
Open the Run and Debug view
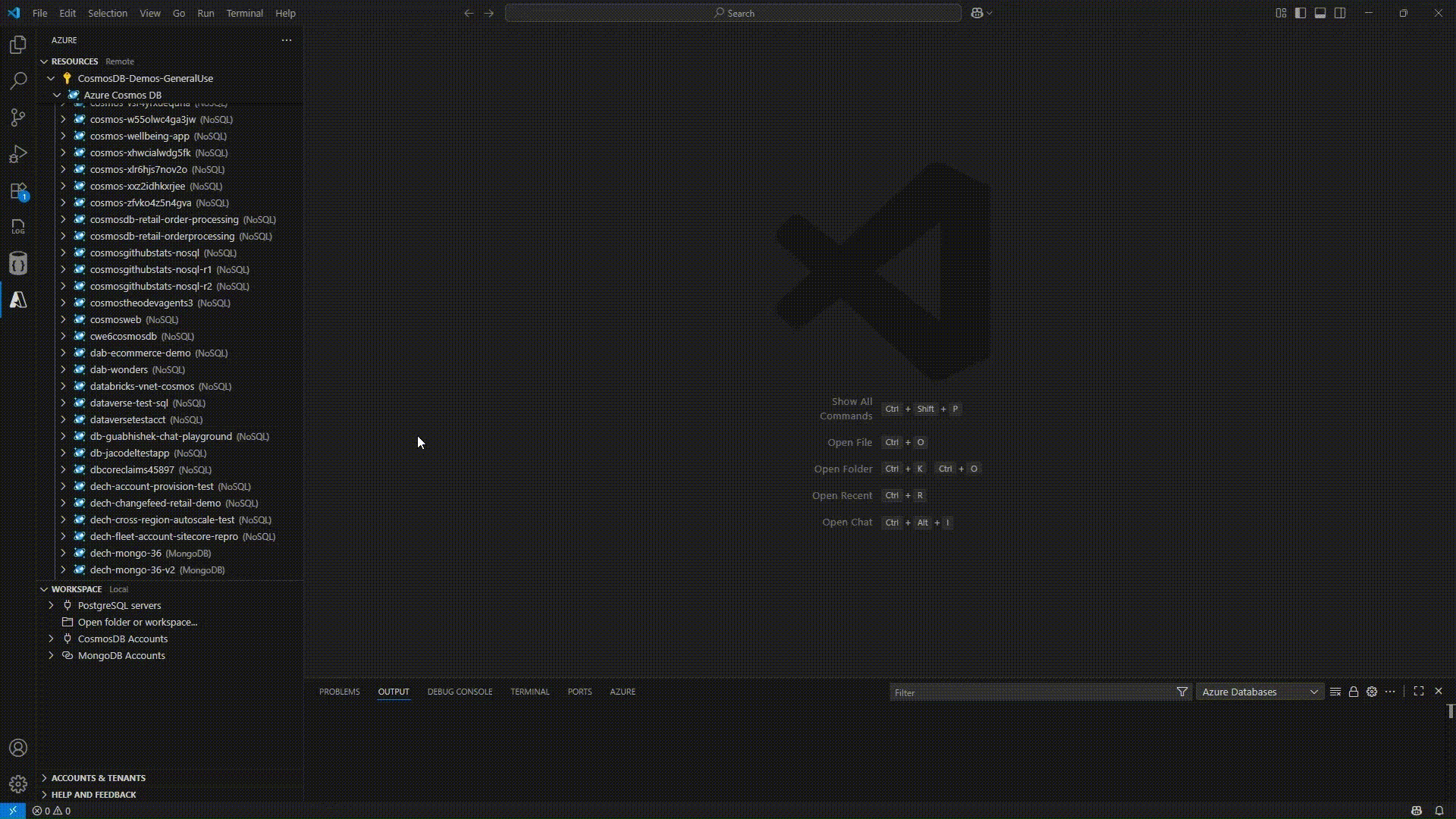(x=18, y=154)
